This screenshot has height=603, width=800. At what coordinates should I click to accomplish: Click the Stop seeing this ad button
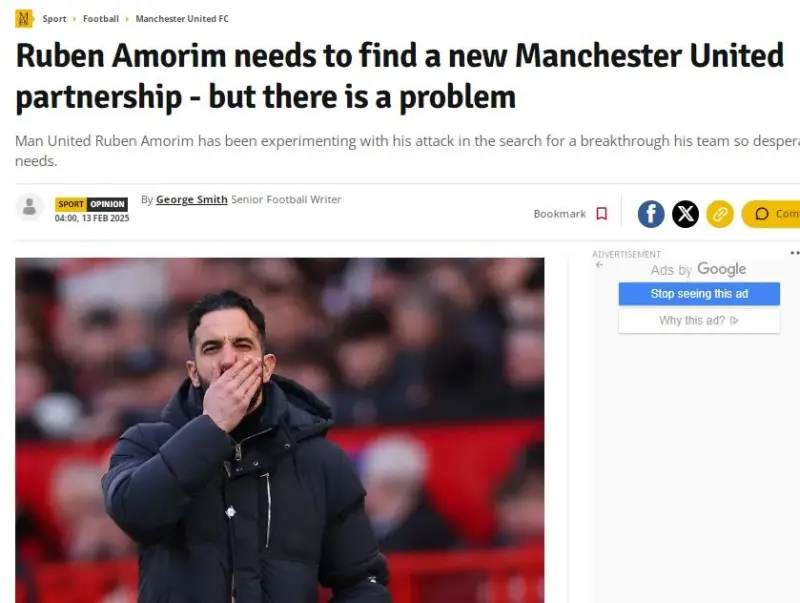point(699,294)
